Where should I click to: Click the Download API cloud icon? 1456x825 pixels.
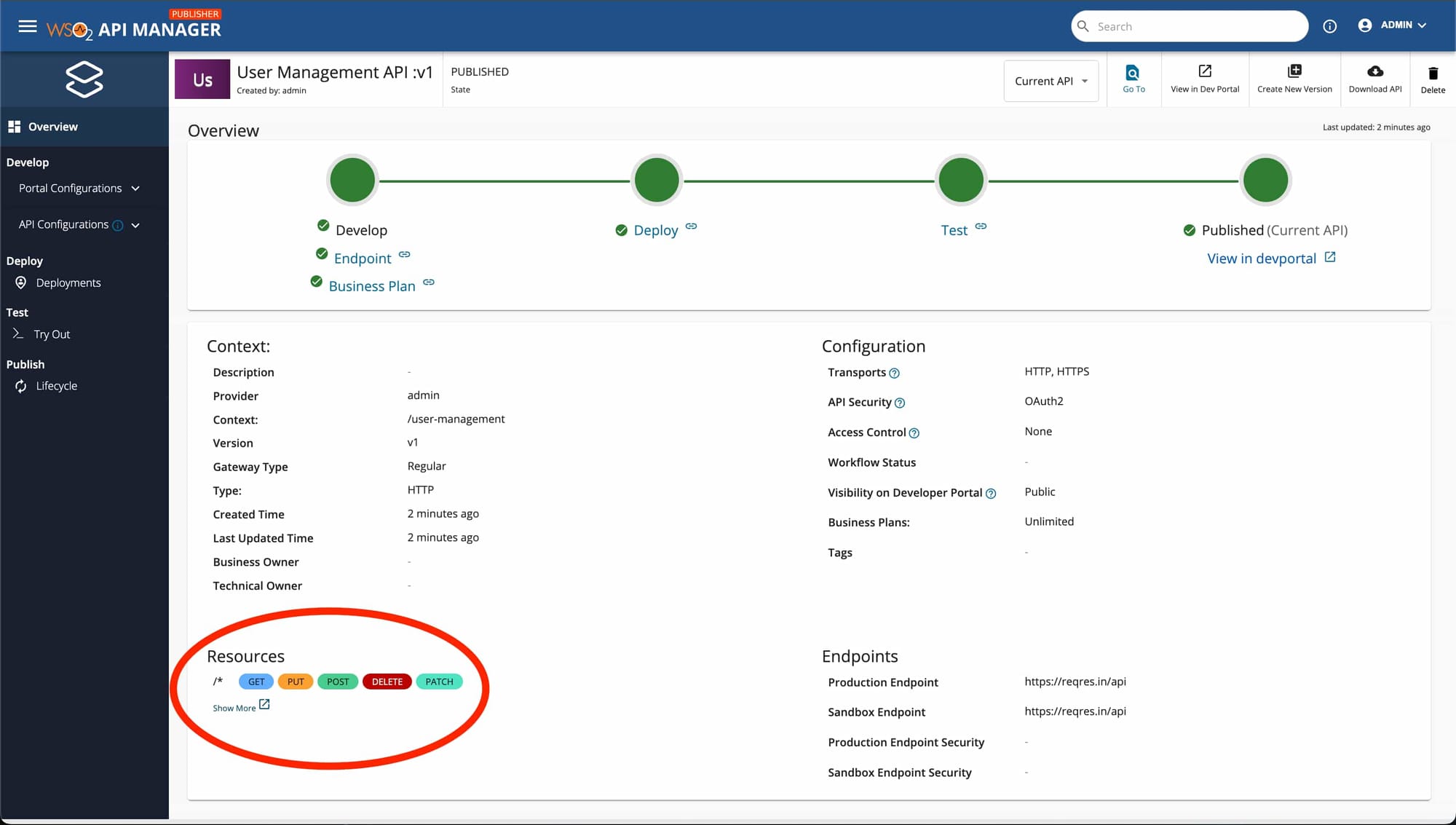click(x=1375, y=71)
